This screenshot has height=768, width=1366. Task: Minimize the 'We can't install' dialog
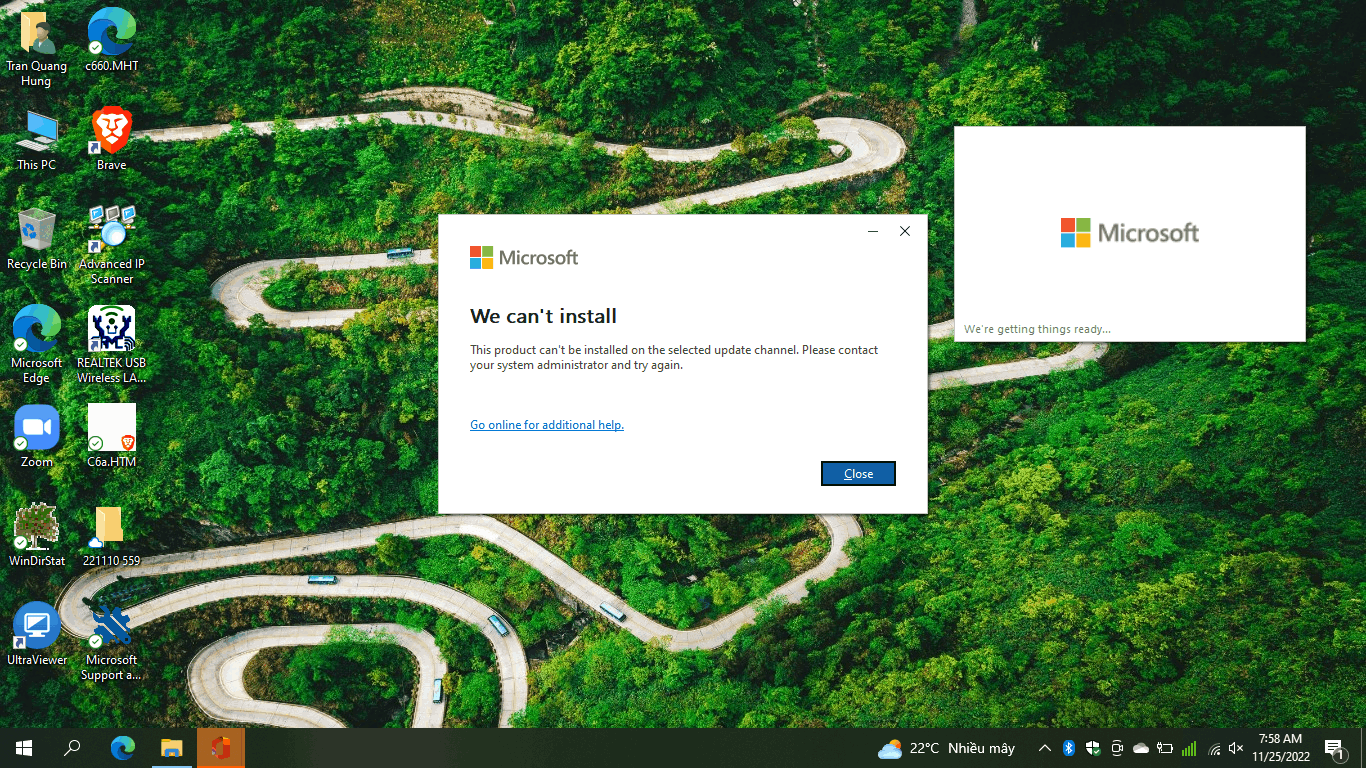tap(873, 231)
